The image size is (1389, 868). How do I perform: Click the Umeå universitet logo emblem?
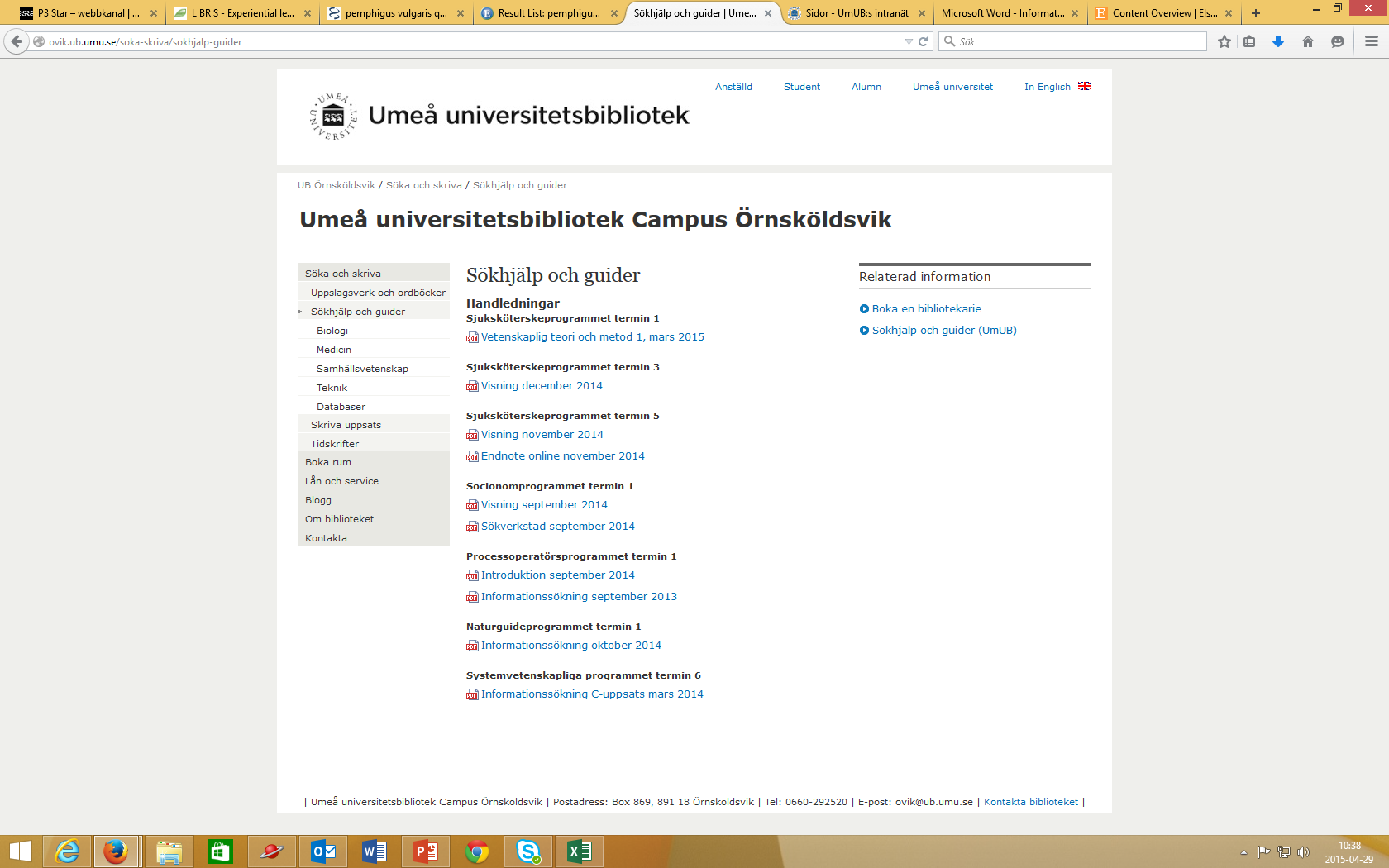pos(333,116)
